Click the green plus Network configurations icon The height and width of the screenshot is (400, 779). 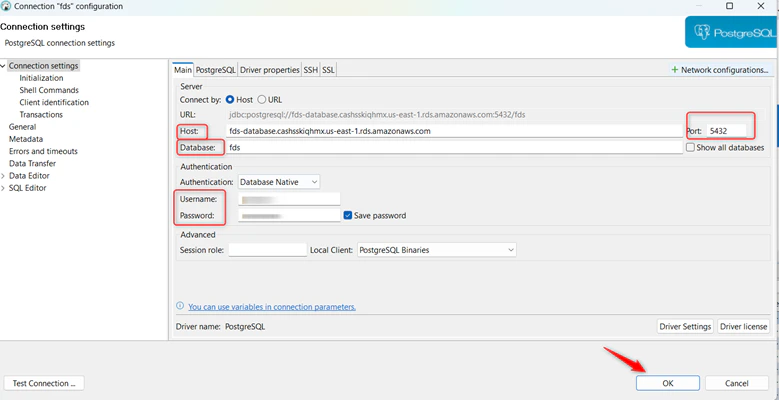(675, 70)
